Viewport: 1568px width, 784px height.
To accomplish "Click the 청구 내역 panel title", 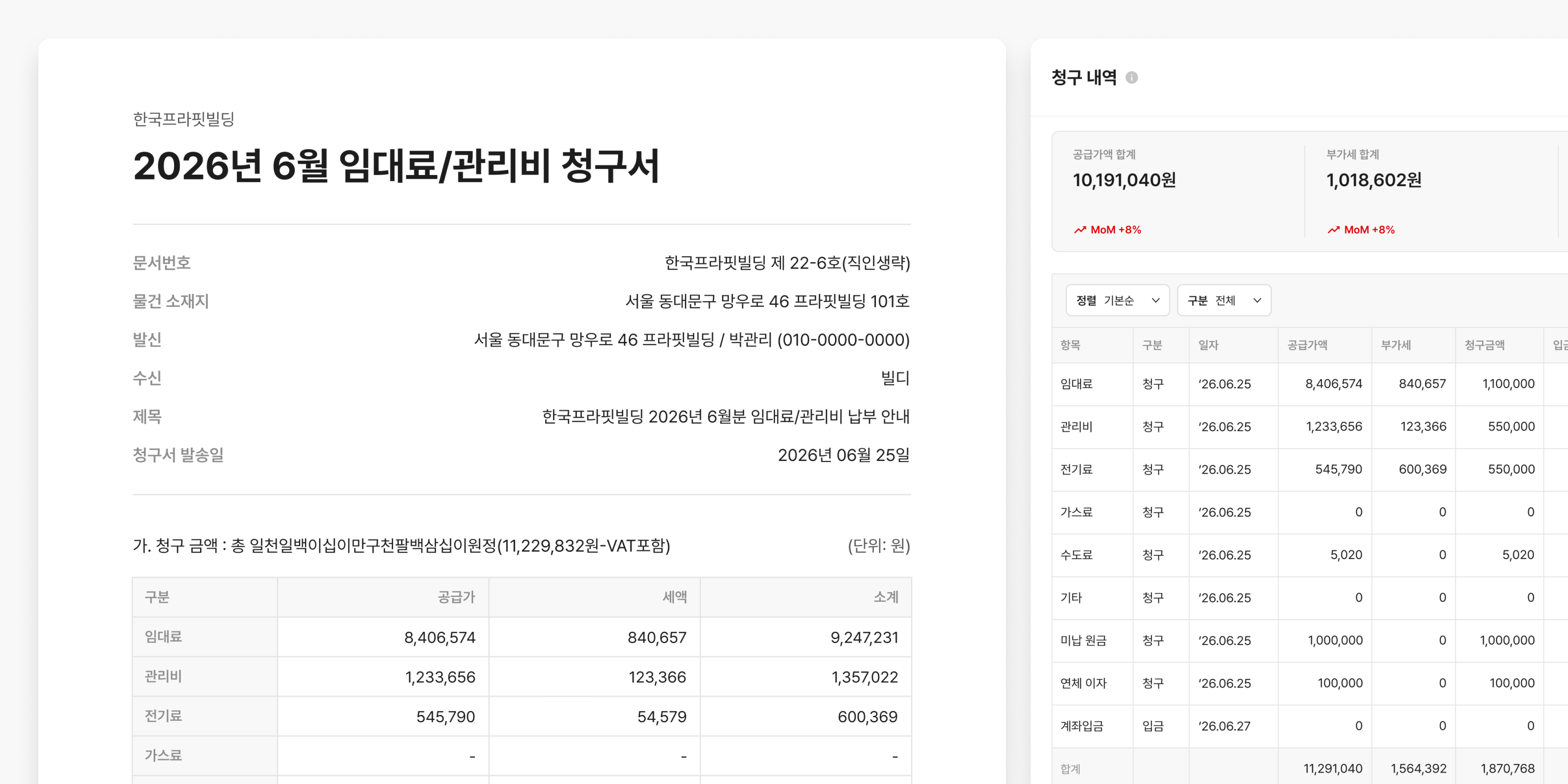I will click(x=1084, y=77).
